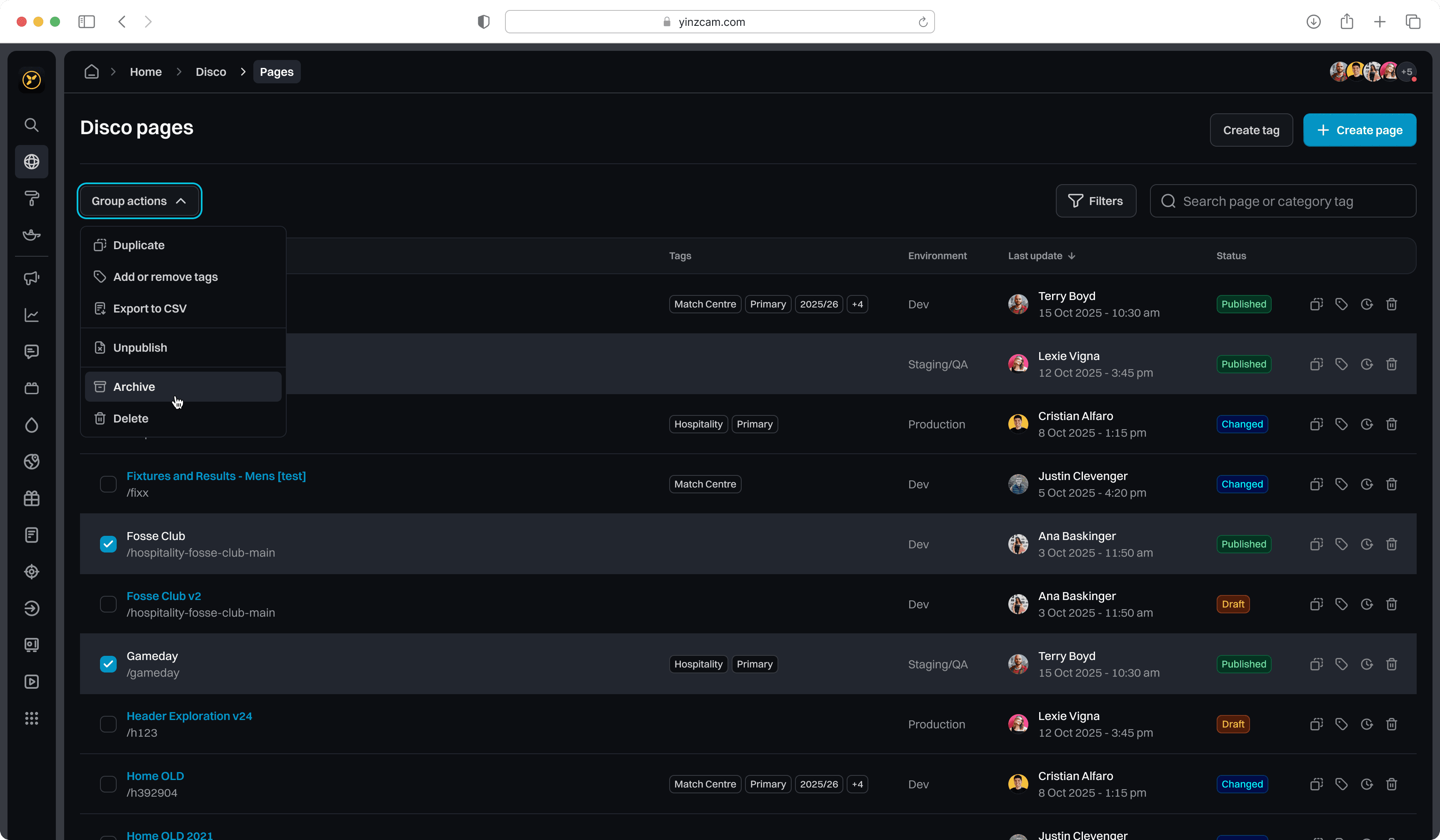Sort by Last update column arrow
1440x840 pixels.
[1071, 256]
